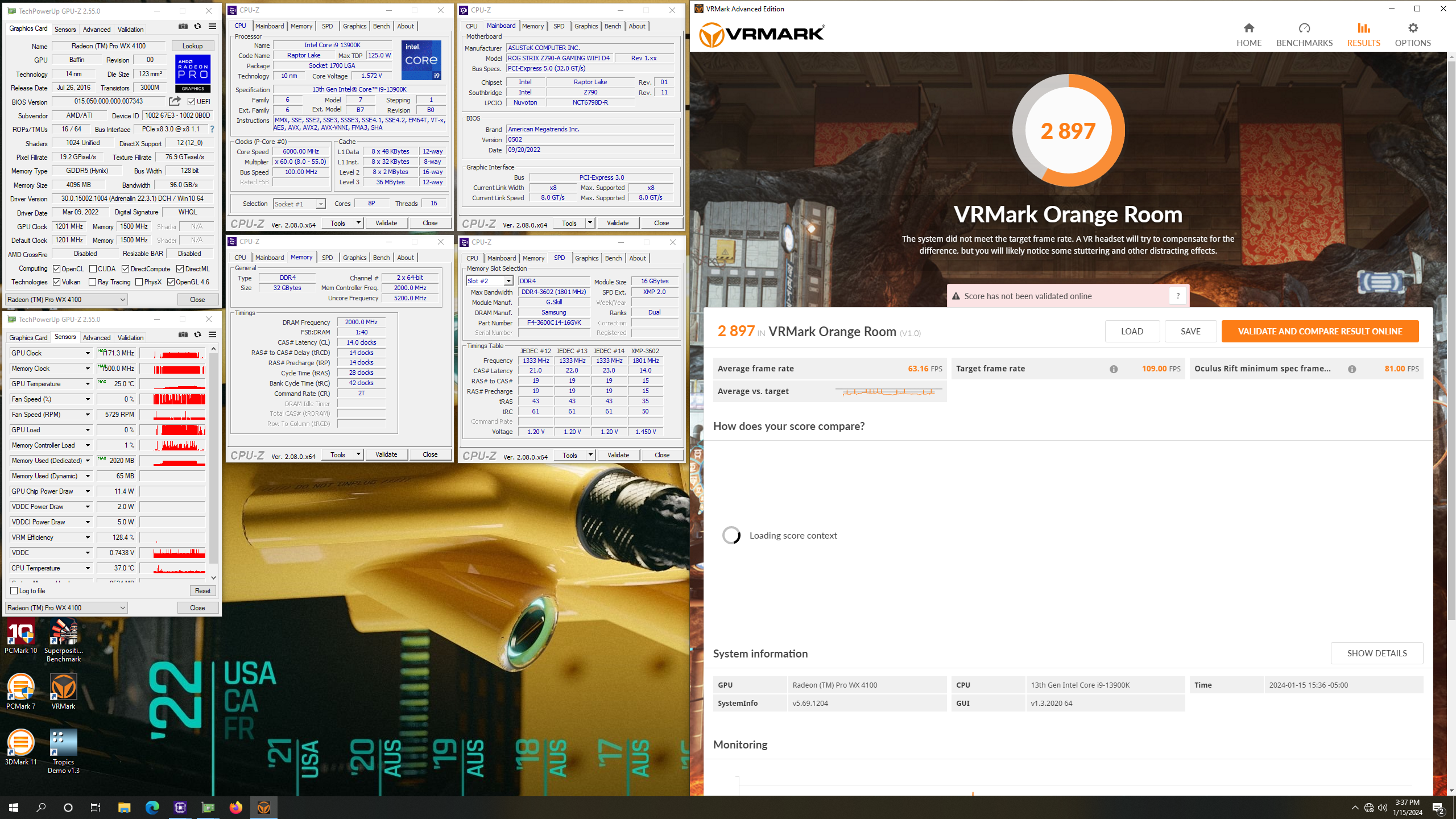1456x819 pixels.
Task: Open VRMark OPTIONS gear
Action: pos(1413,35)
